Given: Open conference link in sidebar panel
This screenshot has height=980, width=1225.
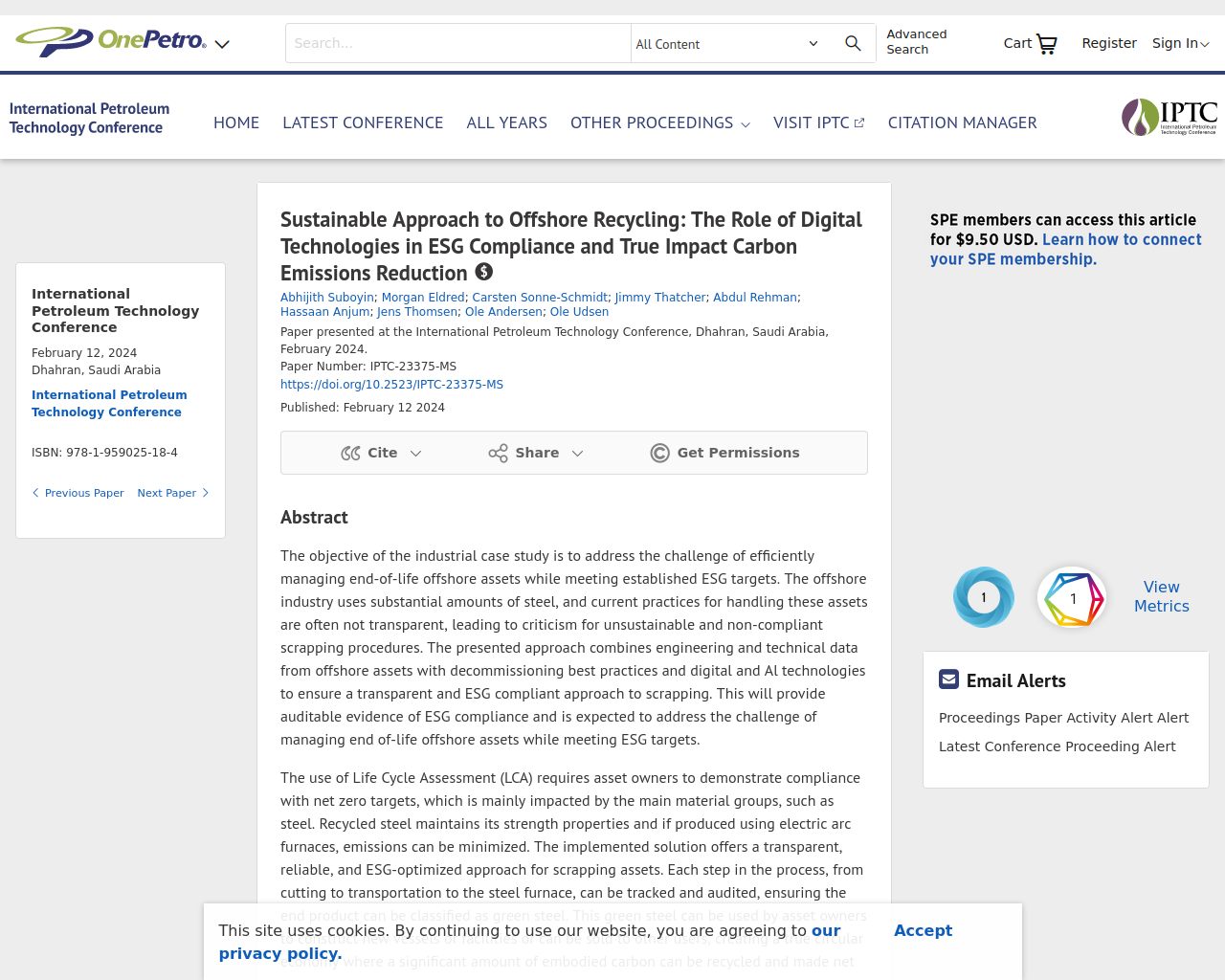Looking at the screenshot, I should click(109, 403).
